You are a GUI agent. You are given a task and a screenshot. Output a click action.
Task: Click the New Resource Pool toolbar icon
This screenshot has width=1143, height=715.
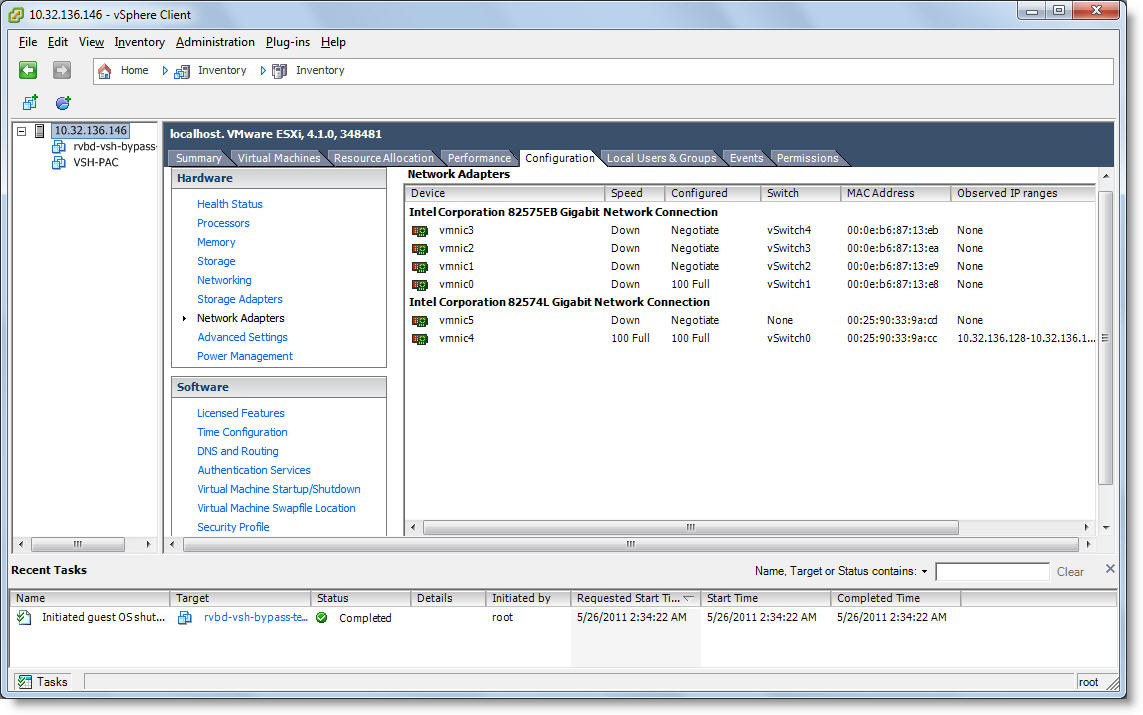click(63, 103)
